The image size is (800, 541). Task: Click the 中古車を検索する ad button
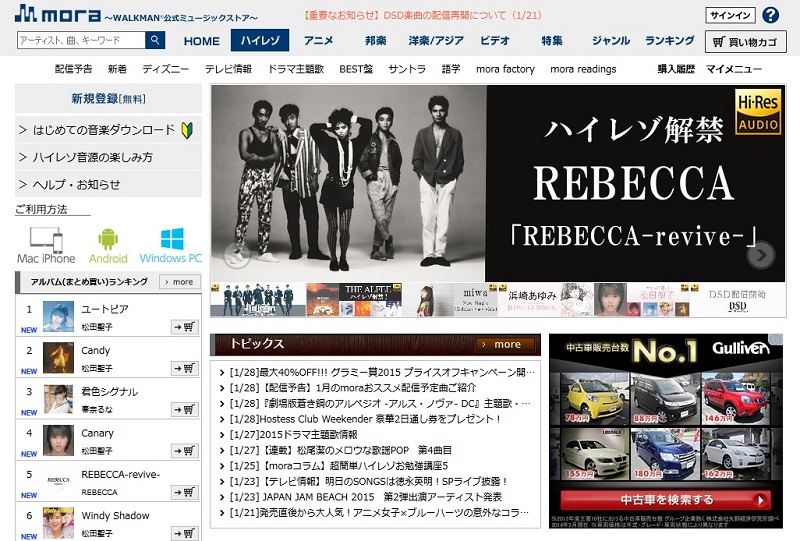pyautogui.click(x=664, y=500)
